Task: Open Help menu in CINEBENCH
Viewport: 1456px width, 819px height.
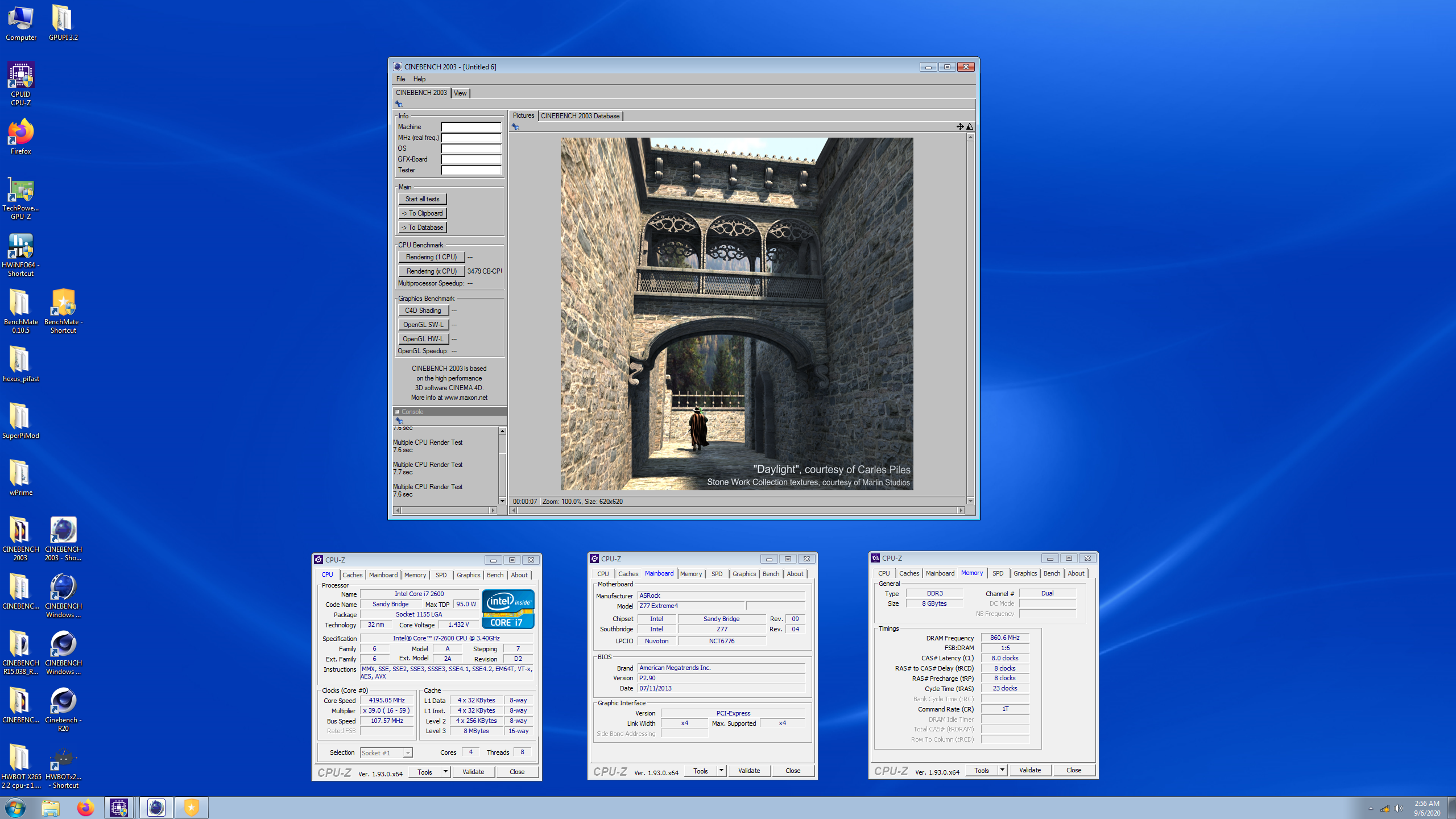Action: tap(419, 79)
